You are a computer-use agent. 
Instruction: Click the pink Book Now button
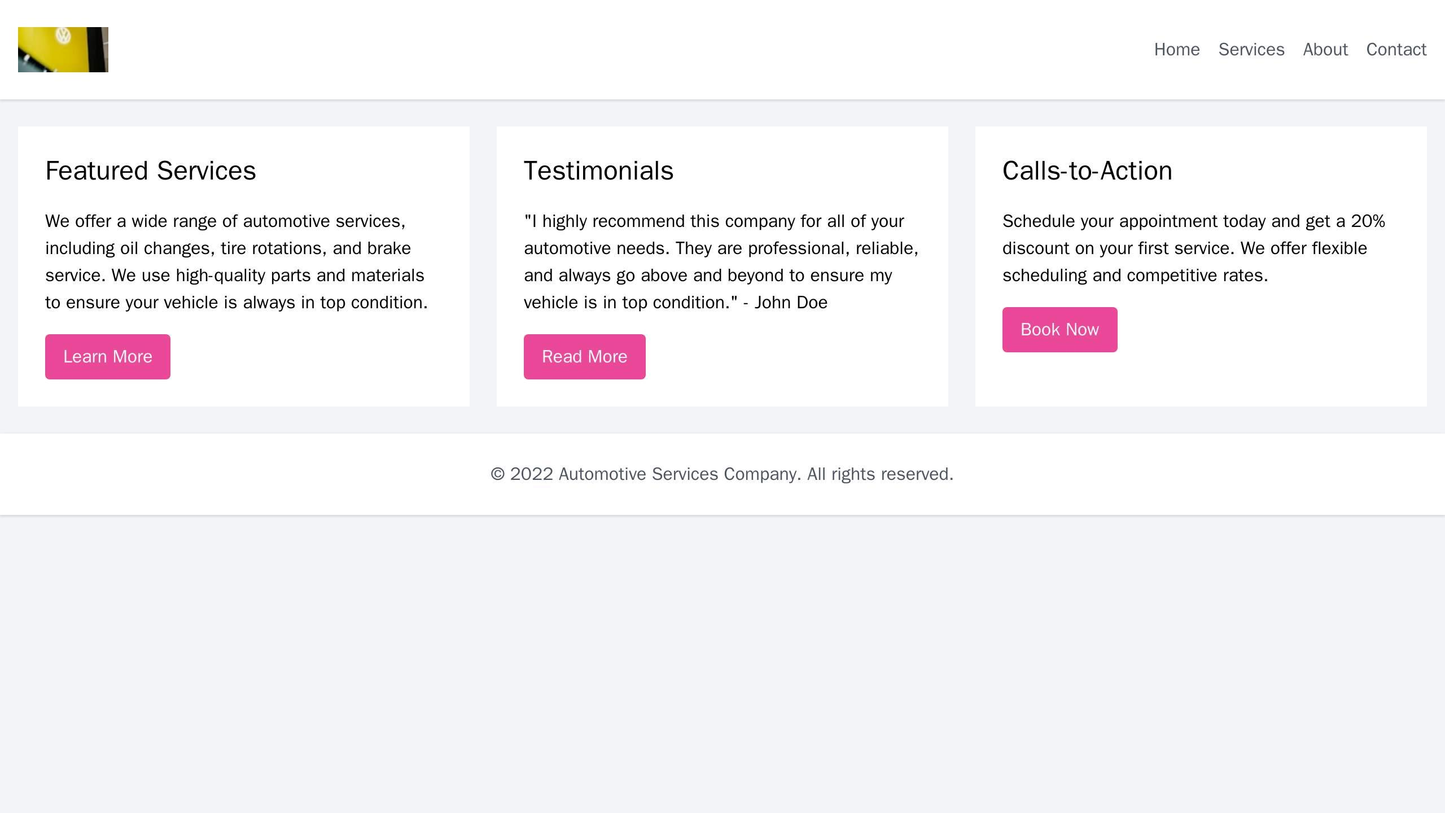click(1060, 328)
